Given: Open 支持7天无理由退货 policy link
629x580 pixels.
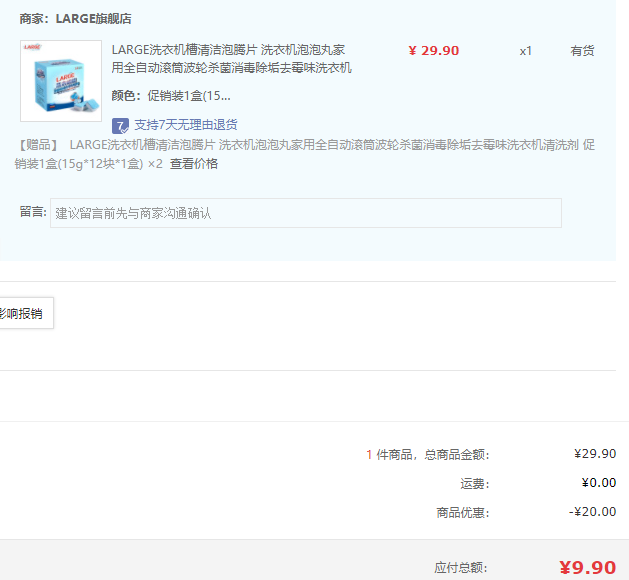Looking at the screenshot, I should 186,125.
